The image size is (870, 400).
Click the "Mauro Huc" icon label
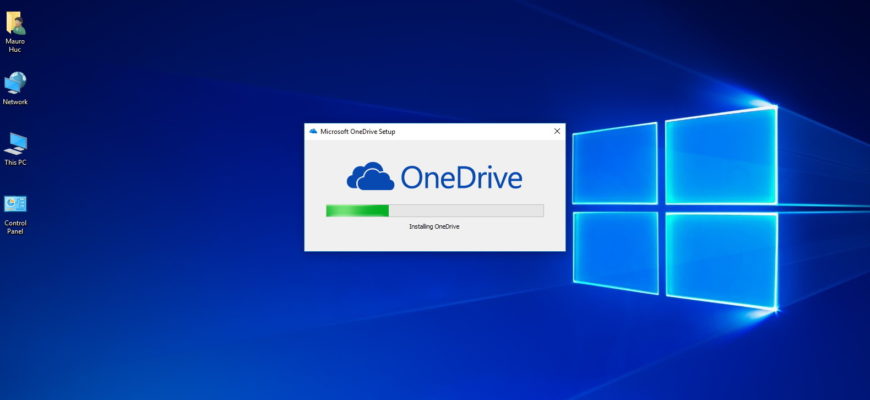pos(15,45)
